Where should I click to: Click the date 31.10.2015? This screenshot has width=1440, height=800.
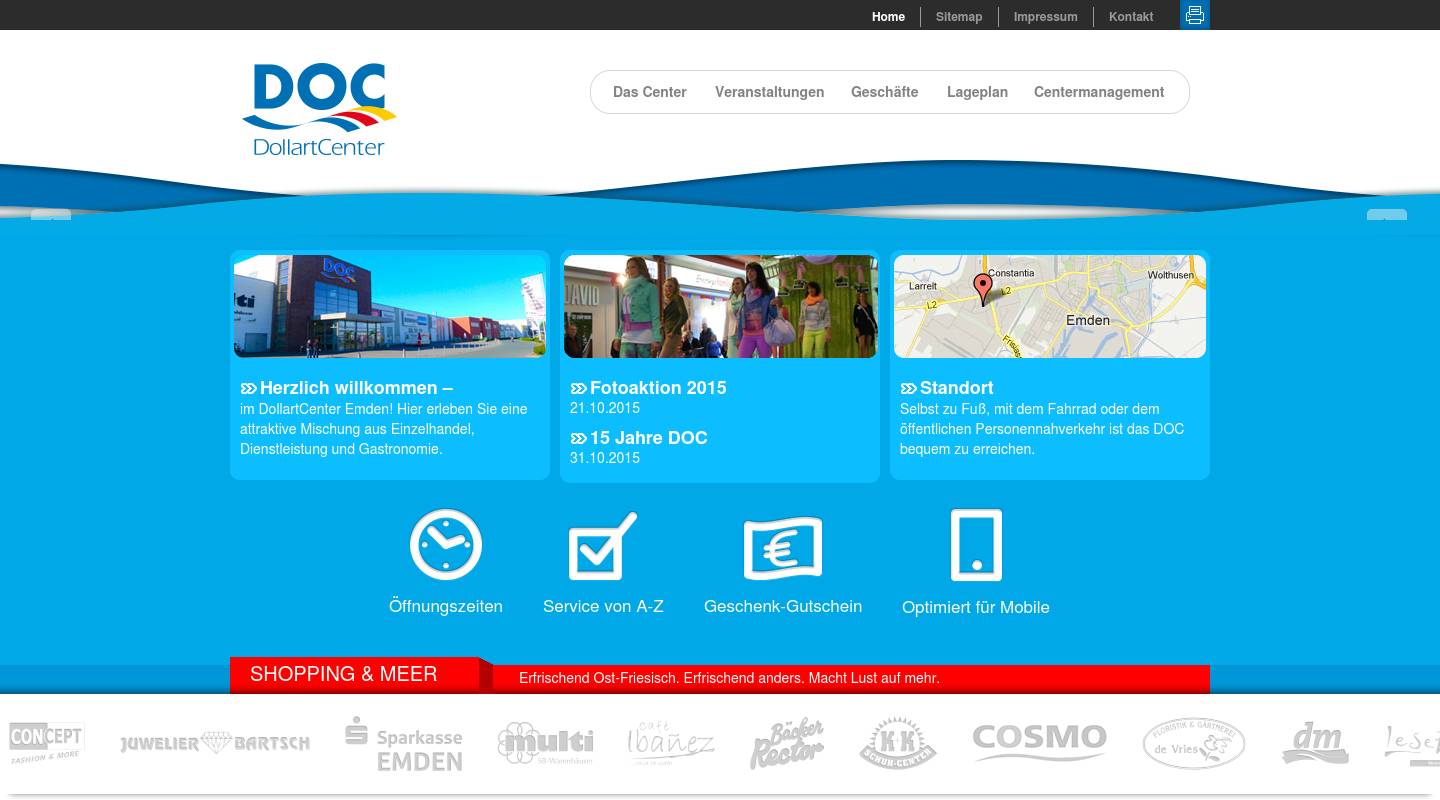(605, 458)
